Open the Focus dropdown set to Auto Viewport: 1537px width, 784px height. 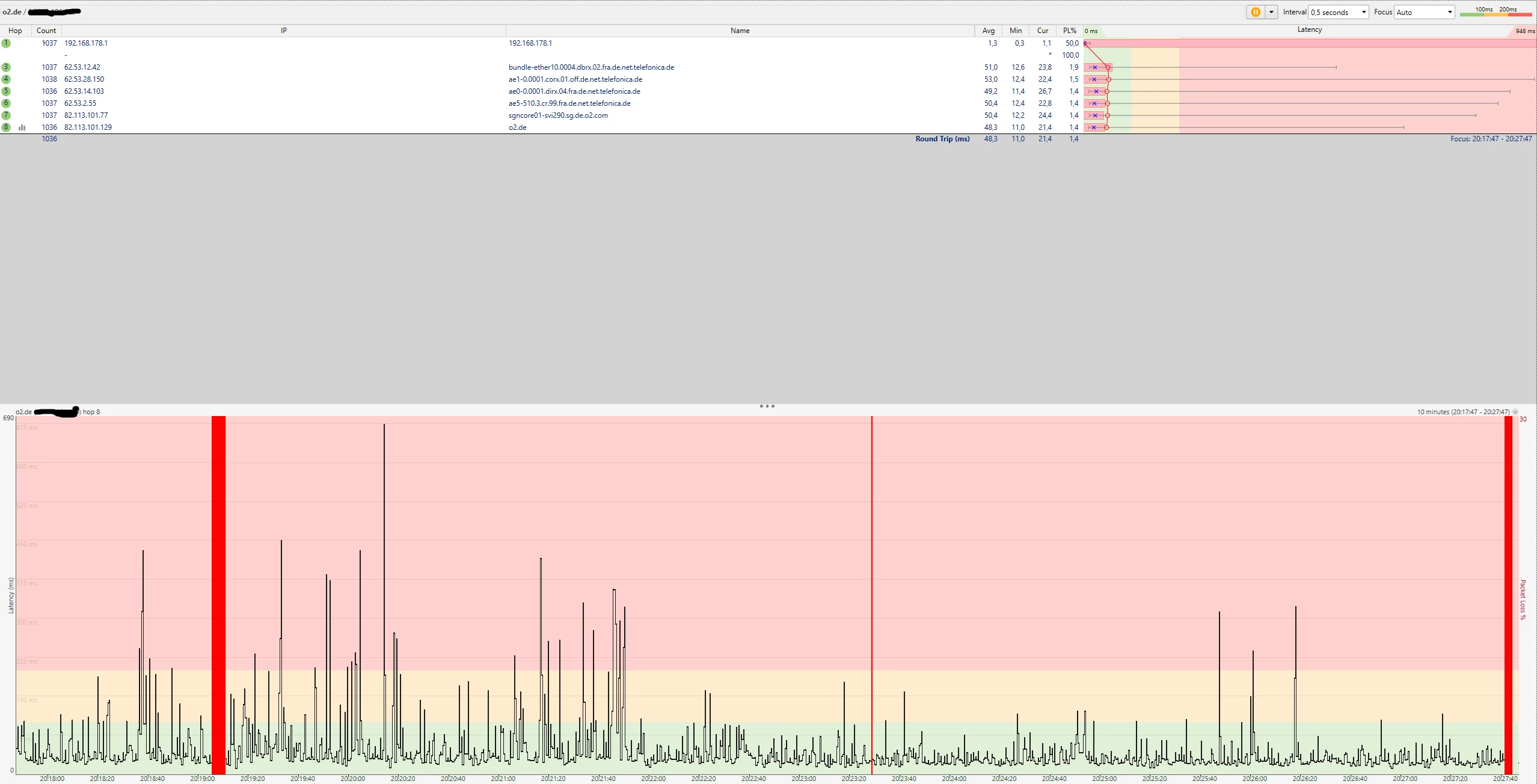coord(1424,12)
